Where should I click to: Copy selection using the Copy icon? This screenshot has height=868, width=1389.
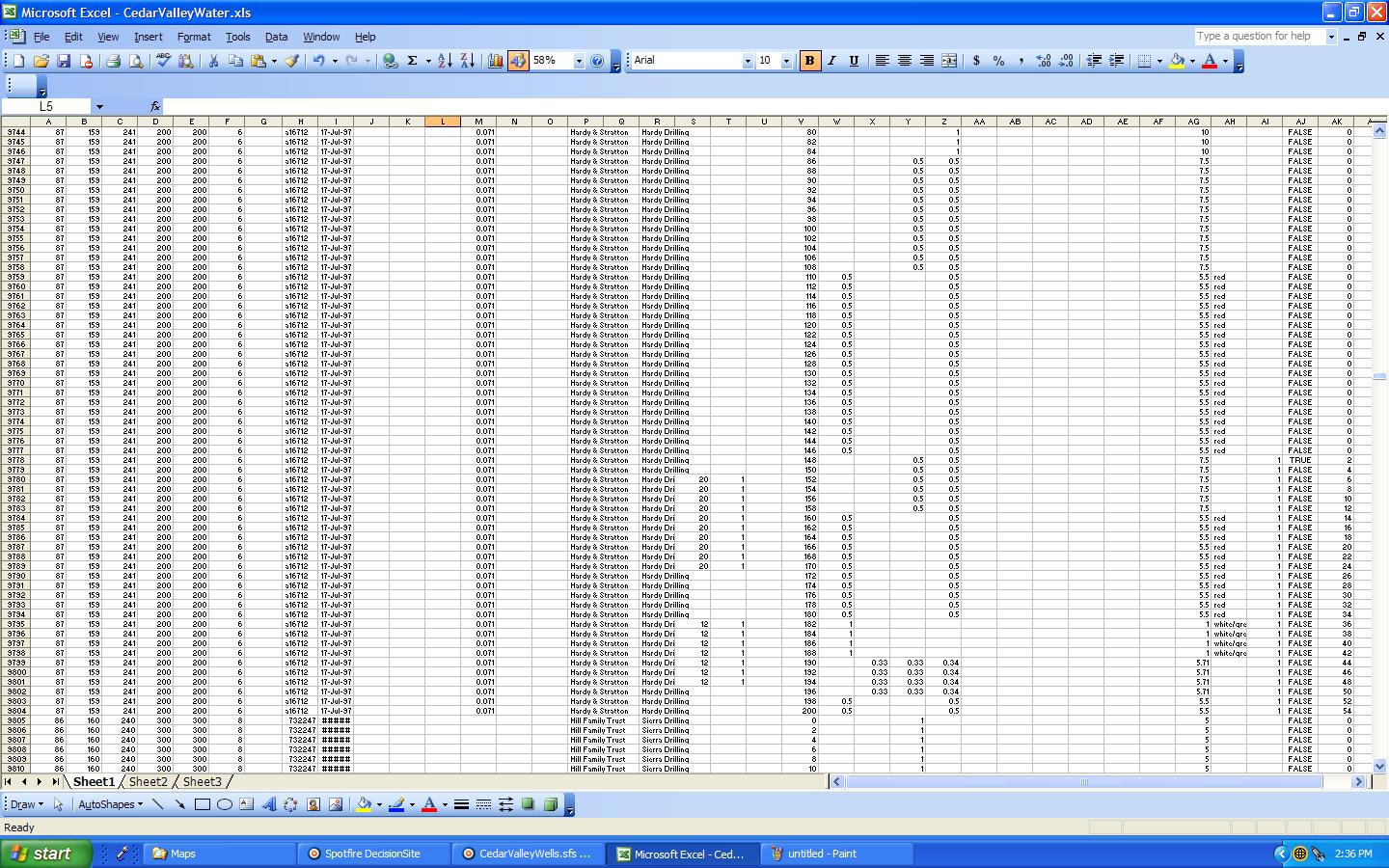coord(235,61)
